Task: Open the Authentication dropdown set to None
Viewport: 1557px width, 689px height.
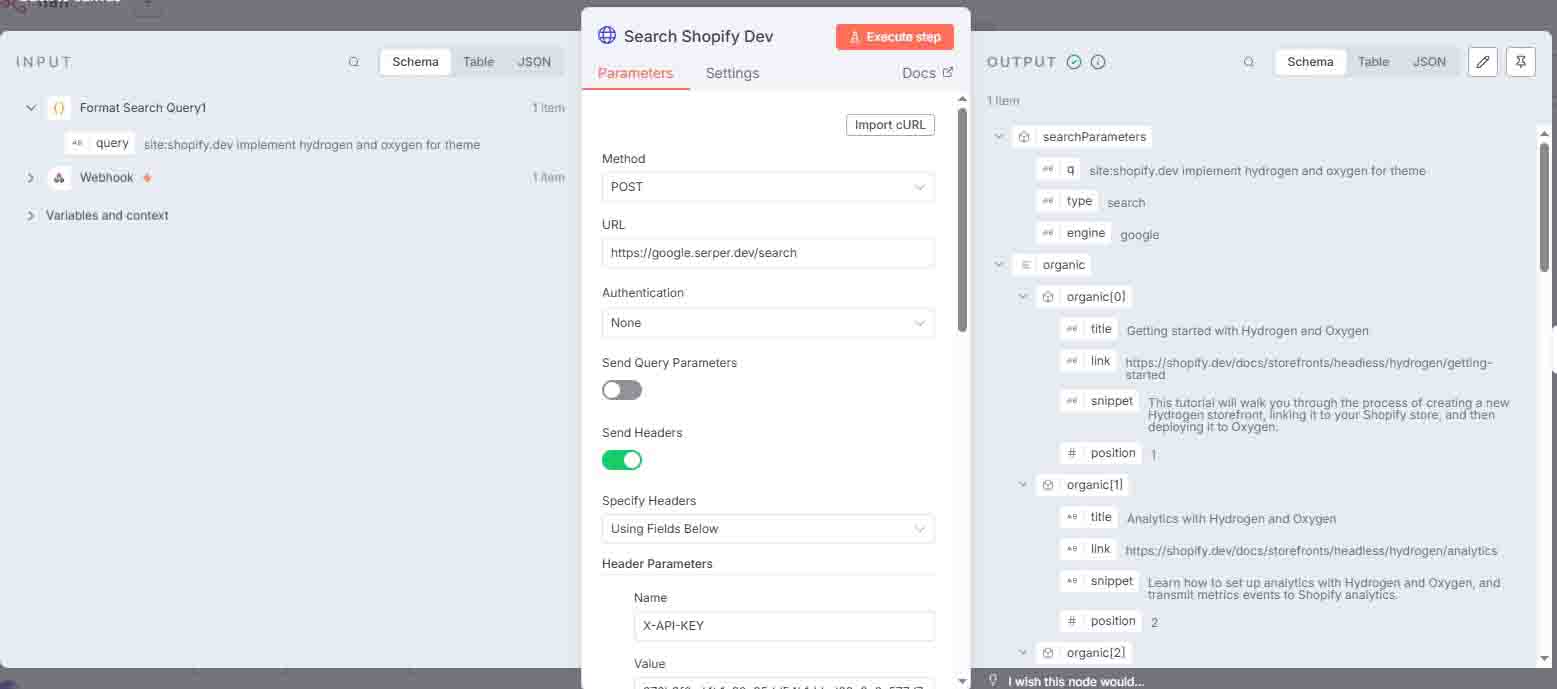Action: (x=767, y=322)
